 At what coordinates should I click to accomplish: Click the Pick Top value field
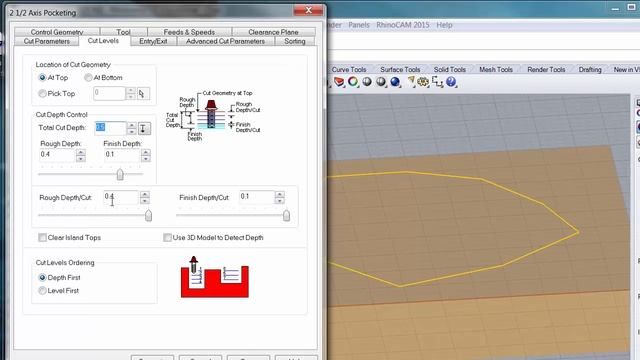(109, 93)
